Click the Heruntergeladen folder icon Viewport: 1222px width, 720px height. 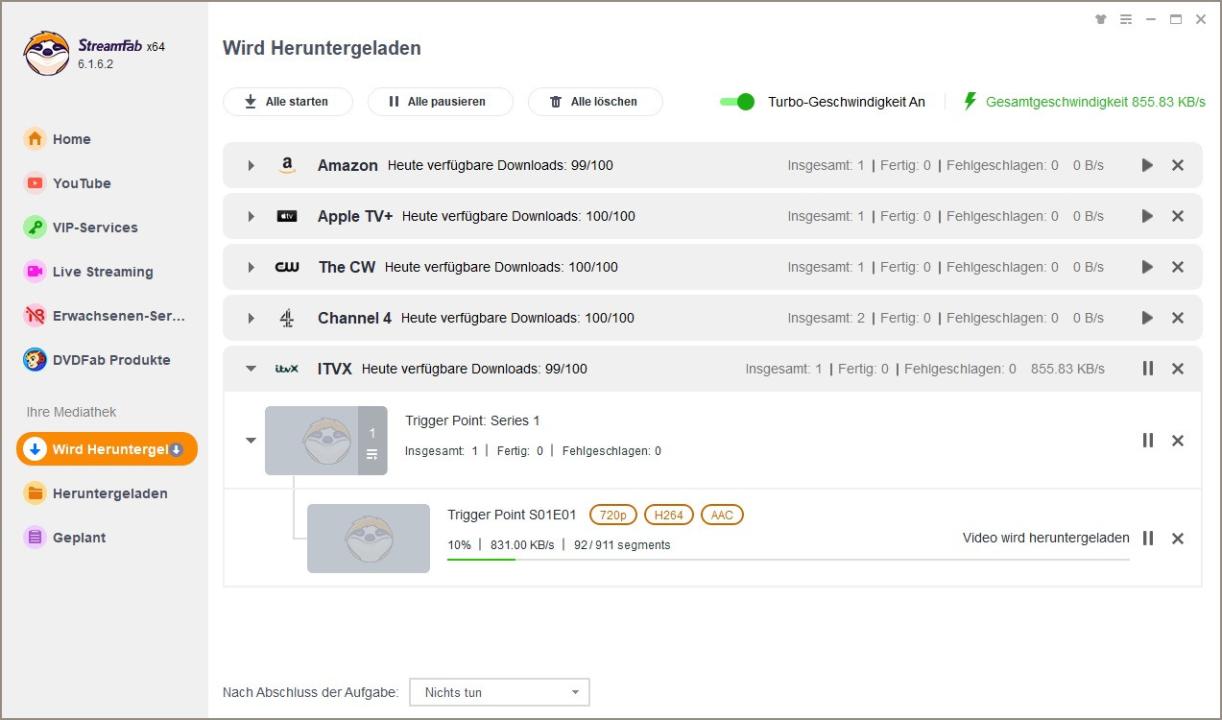[x=35, y=493]
